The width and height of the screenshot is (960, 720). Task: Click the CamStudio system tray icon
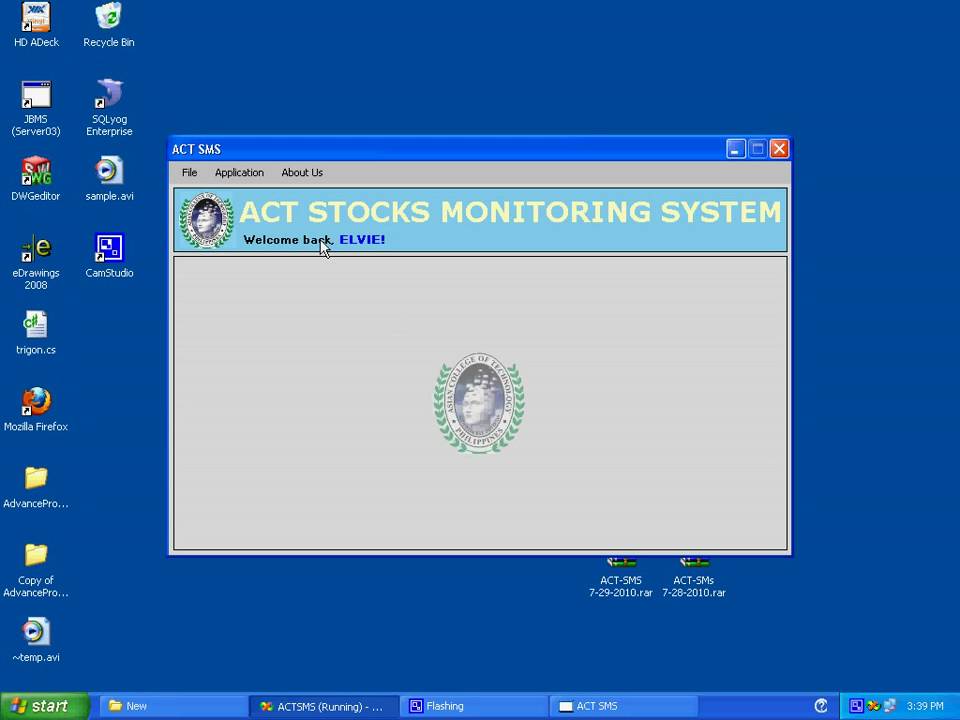857,706
